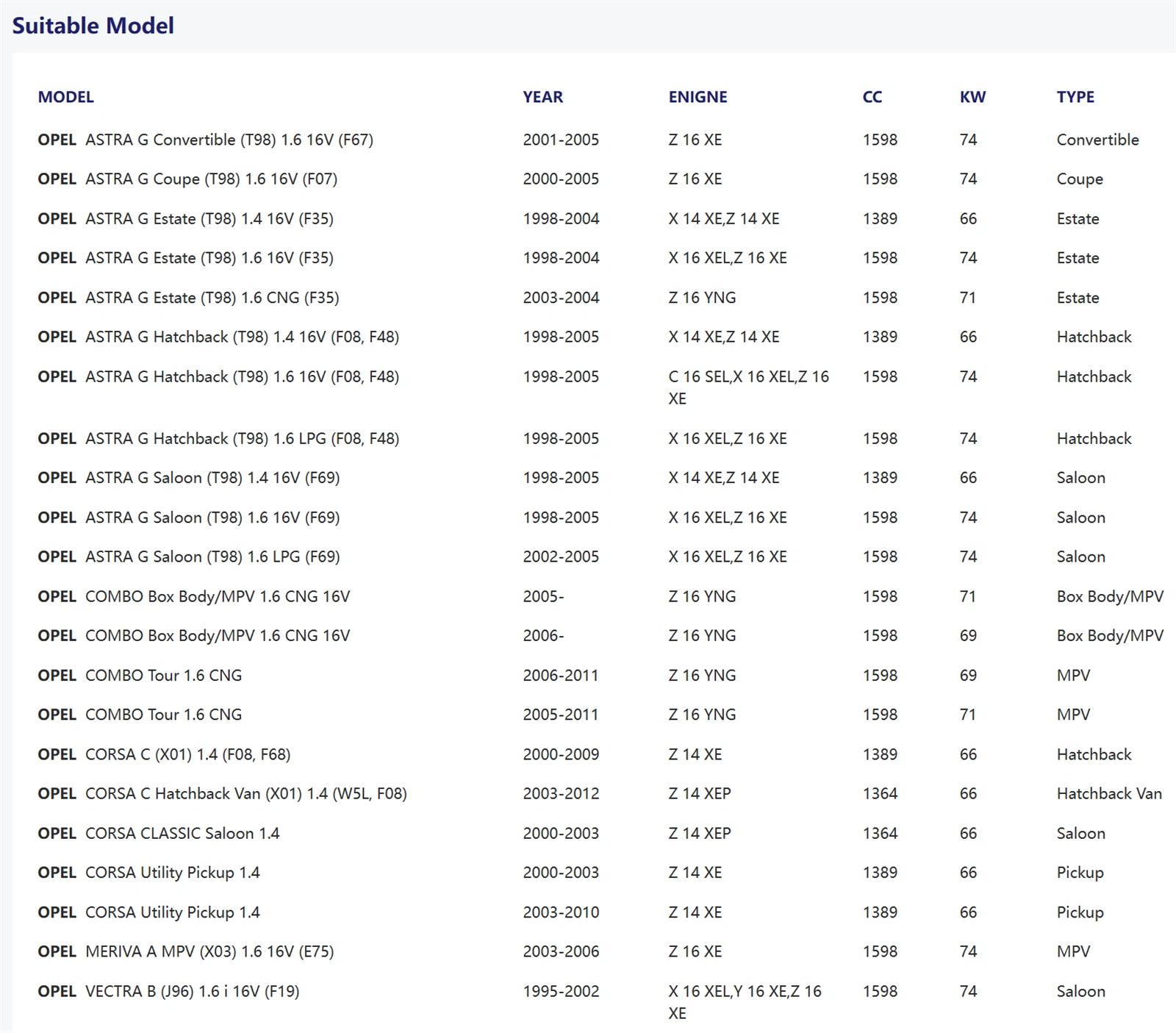Select 'ASTRA G Estate (T98) 1.6 16V (F35)' model

209,258
